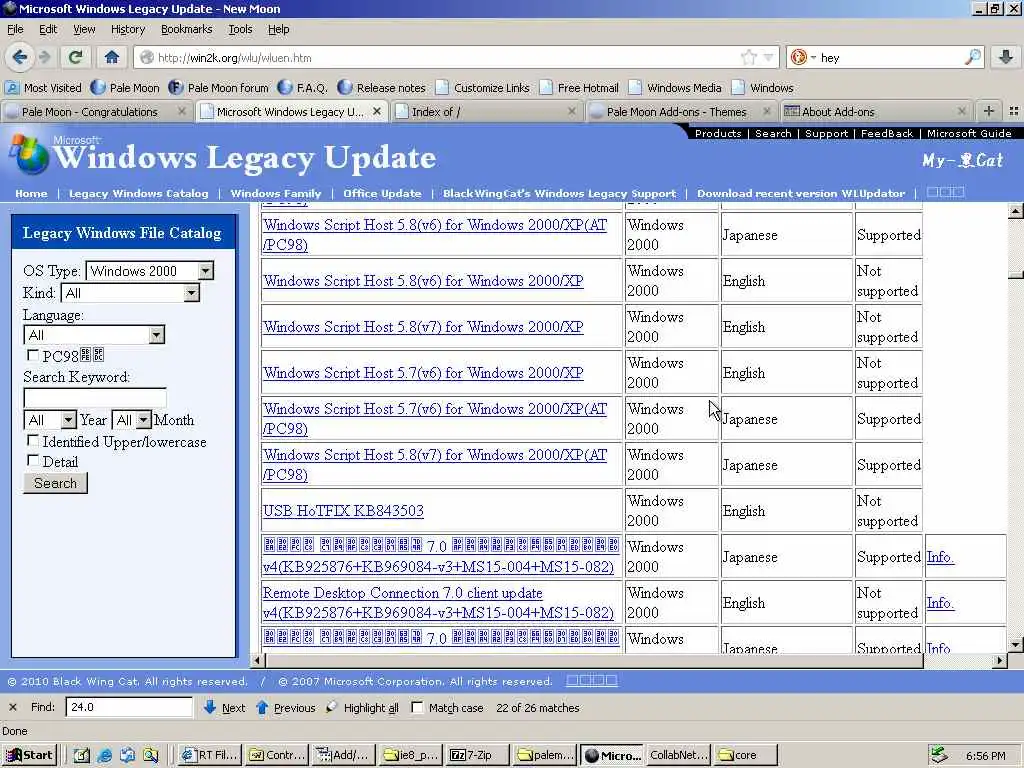Close the find bar with the X
The width and height of the screenshot is (1024, 768).
point(12,707)
